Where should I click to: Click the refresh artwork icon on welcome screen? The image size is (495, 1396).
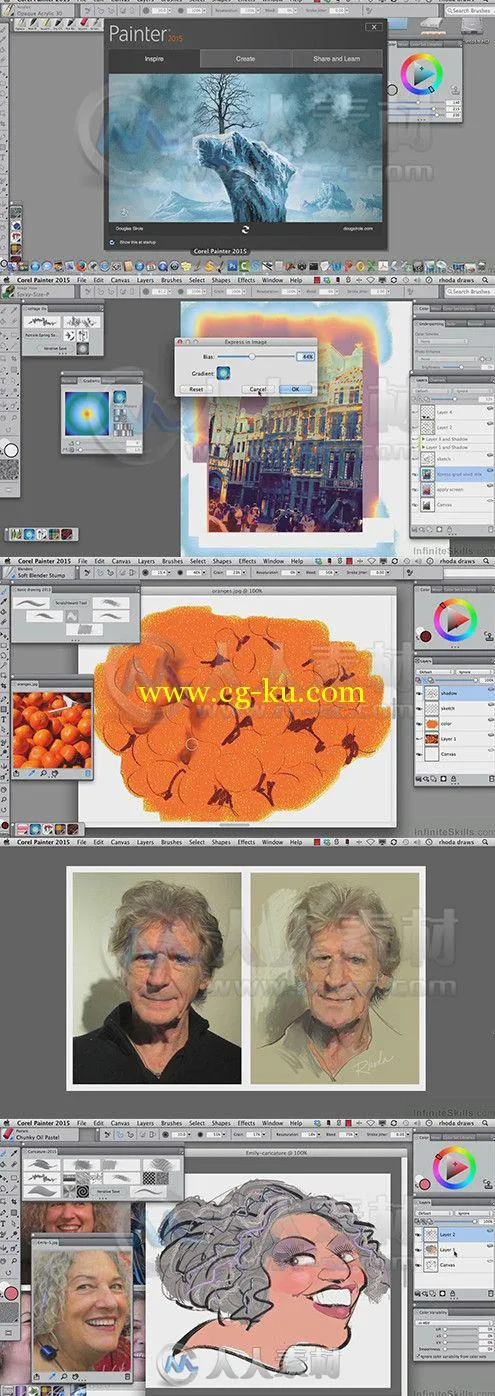tap(244, 228)
